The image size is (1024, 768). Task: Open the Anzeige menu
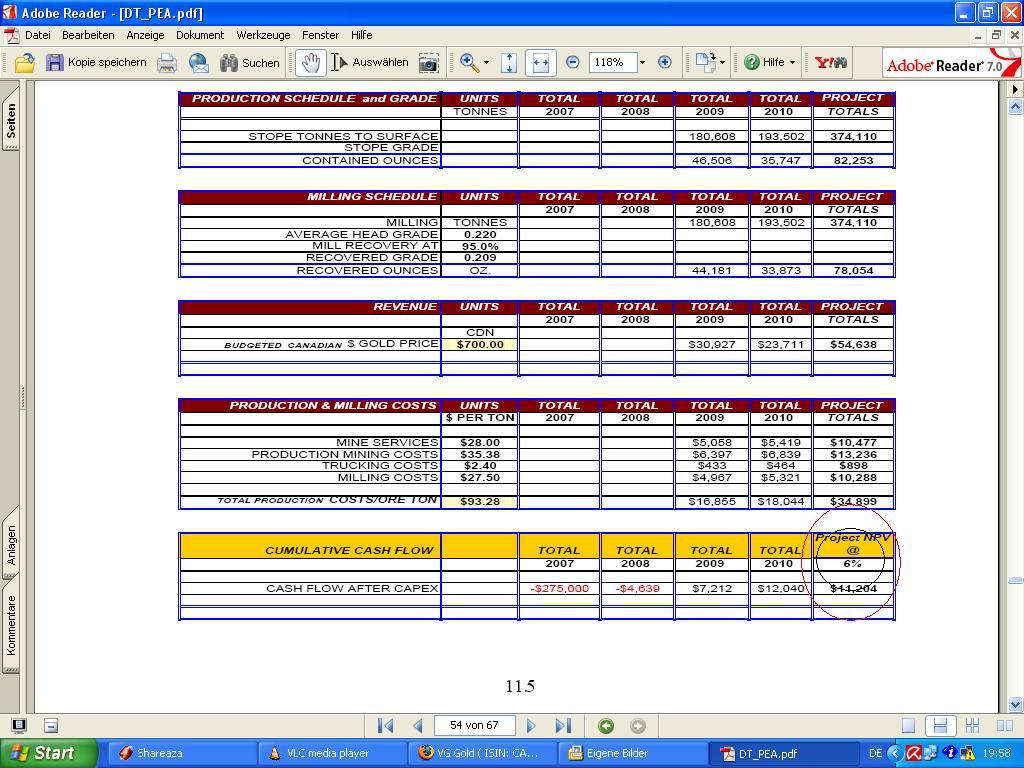coord(145,35)
